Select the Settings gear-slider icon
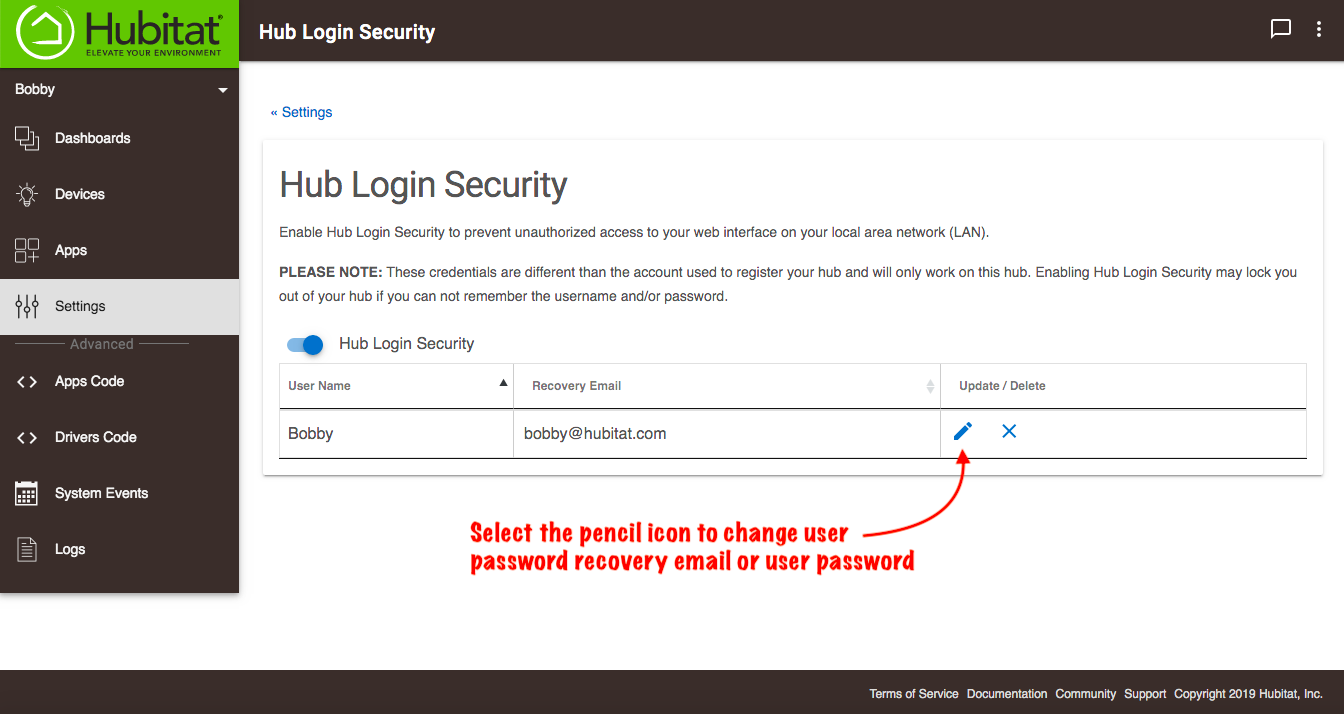 tap(27, 305)
